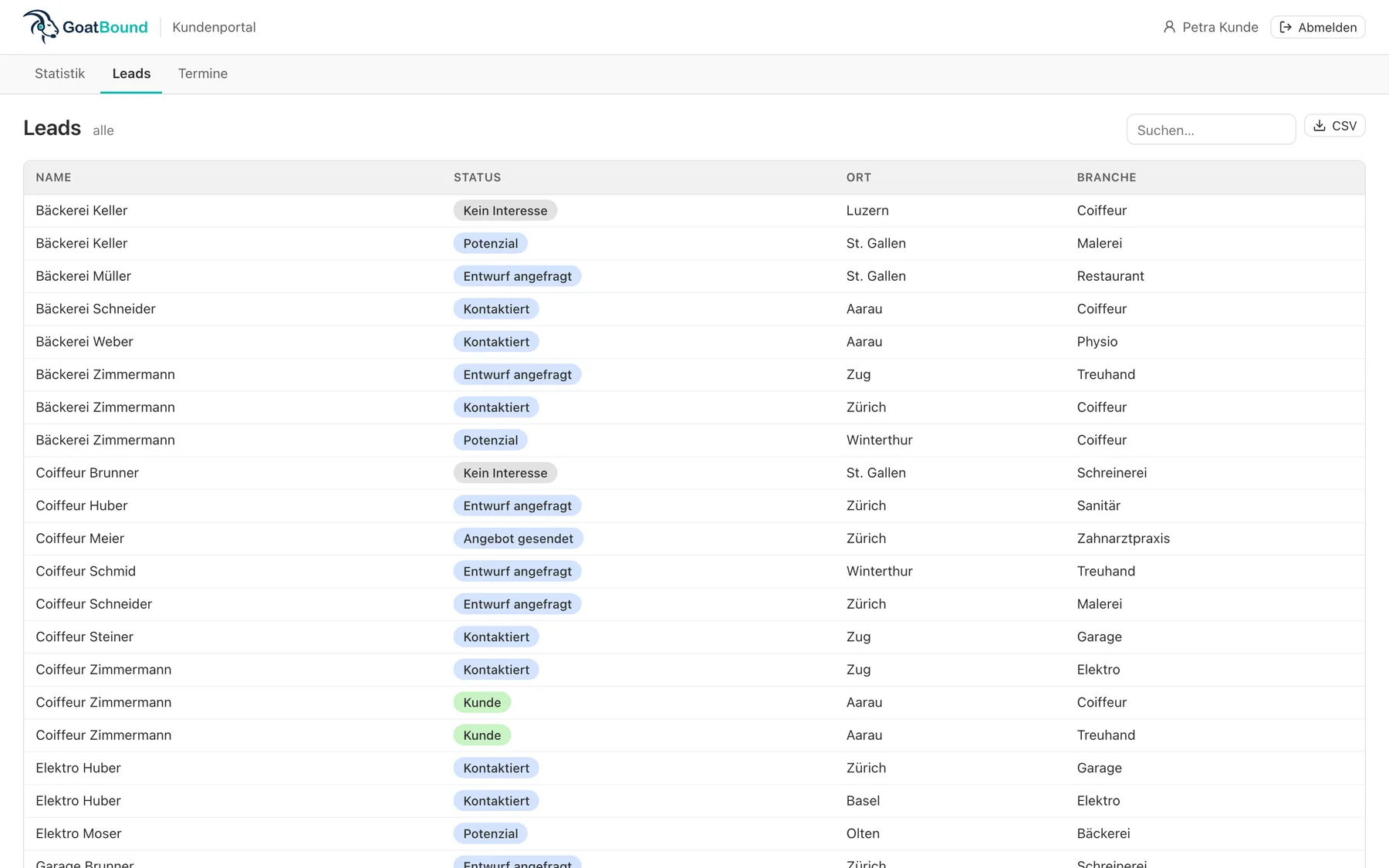
Task: Click Kein Interesse badge for Coiffeur Brunner
Action: (505, 473)
